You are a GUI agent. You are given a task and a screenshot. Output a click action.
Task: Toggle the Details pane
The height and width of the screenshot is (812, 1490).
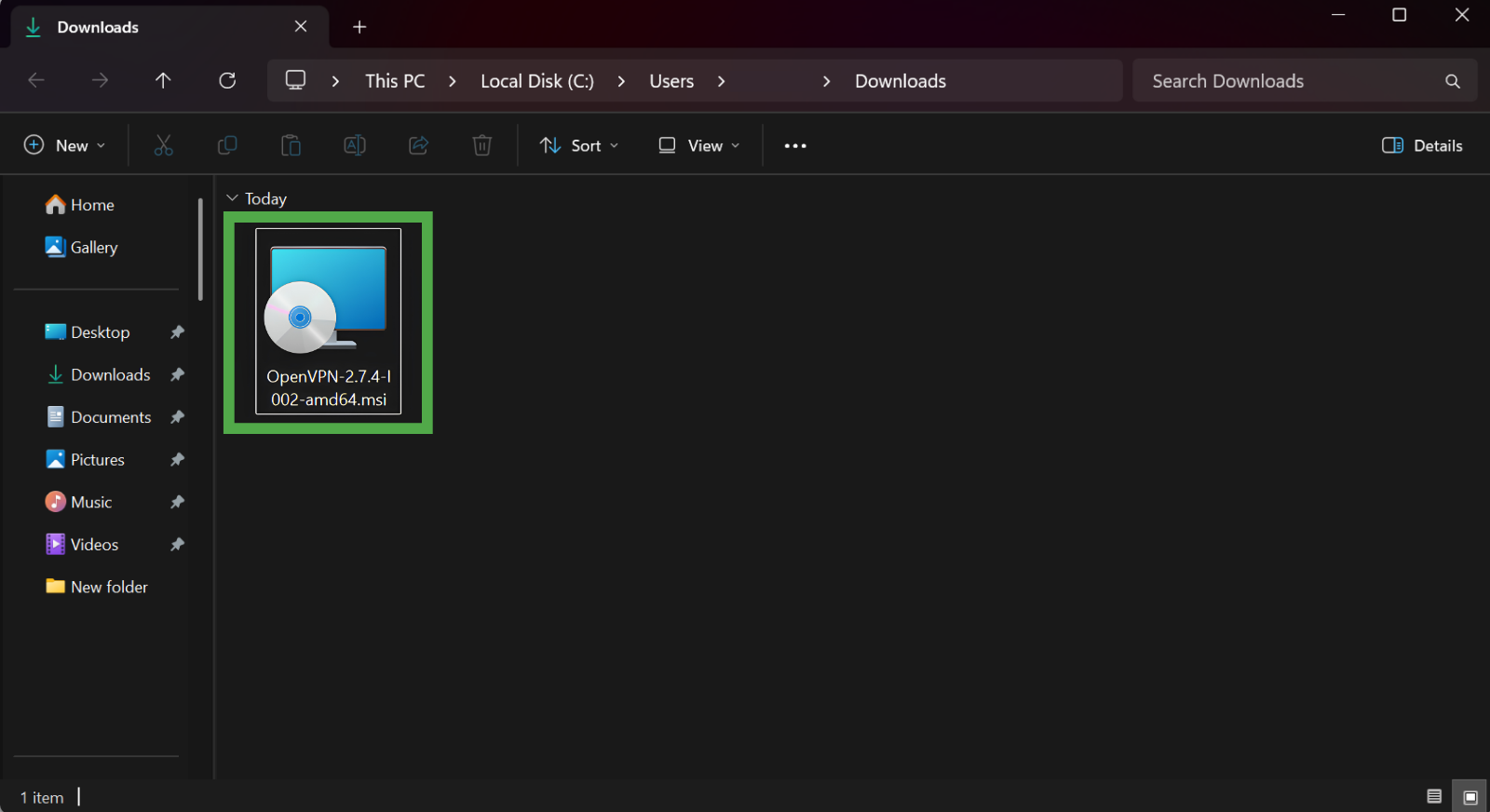(1422, 145)
